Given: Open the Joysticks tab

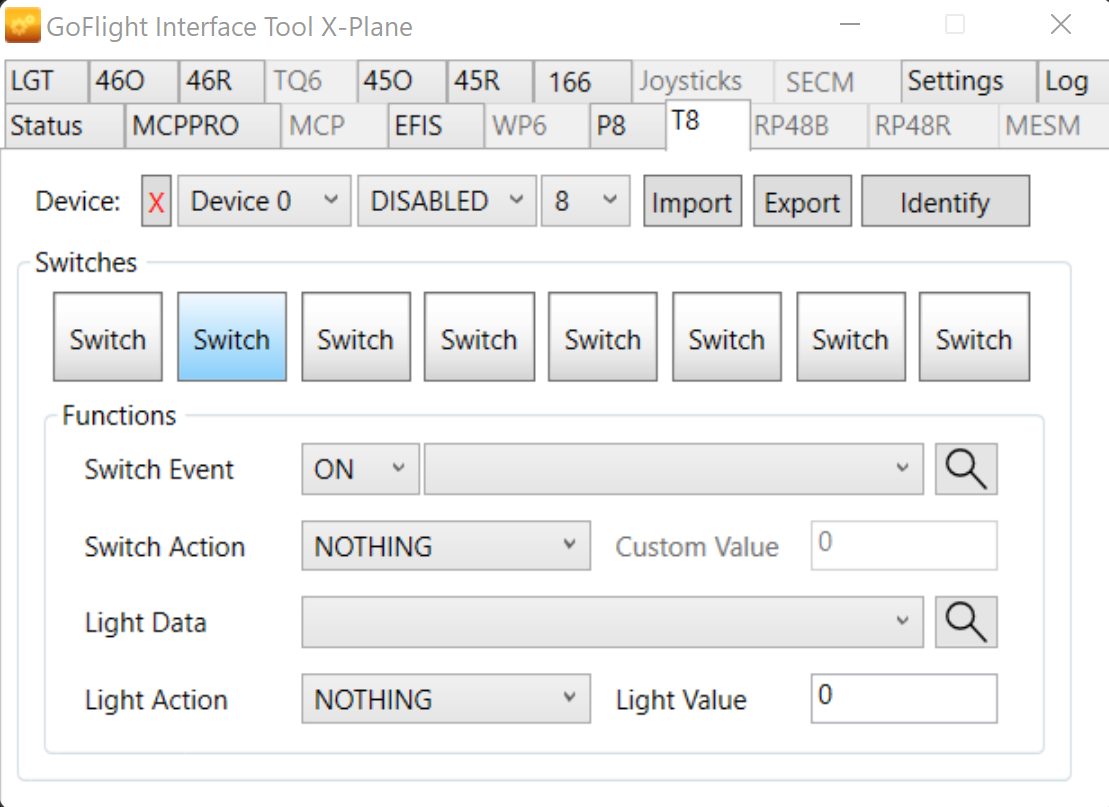Looking at the screenshot, I should click(703, 81).
